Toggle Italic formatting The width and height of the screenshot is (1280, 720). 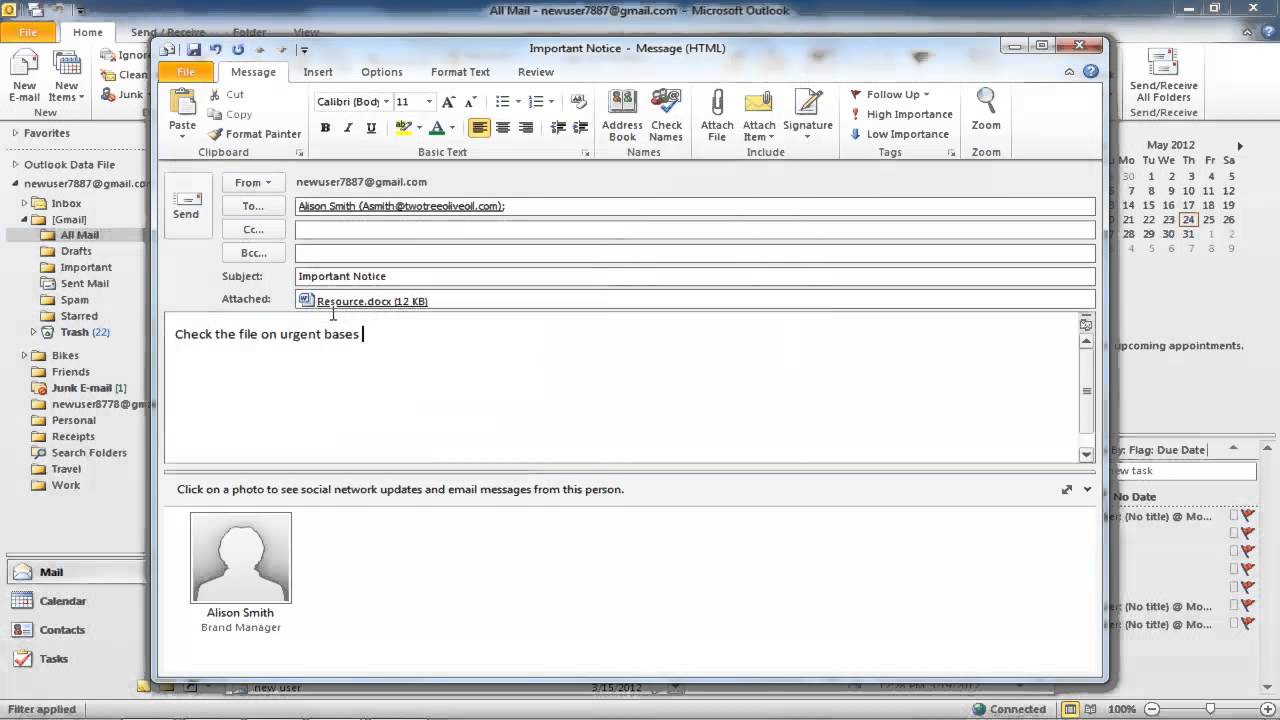pos(348,128)
